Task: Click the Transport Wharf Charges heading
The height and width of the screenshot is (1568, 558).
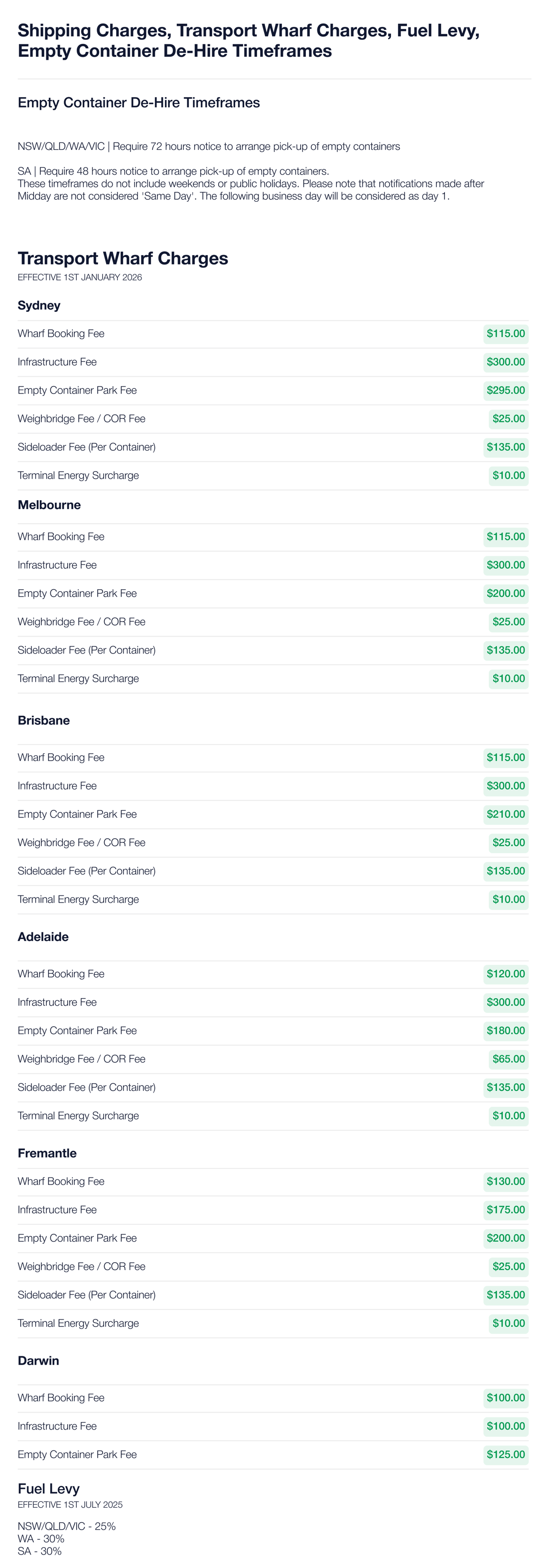Action: tap(123, 258)
